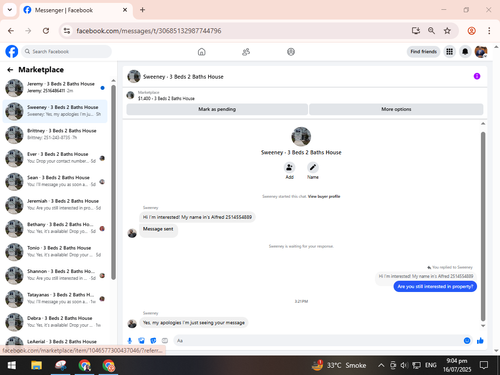
Task: Open the Windows Start menu
Action: pos(12,366)
